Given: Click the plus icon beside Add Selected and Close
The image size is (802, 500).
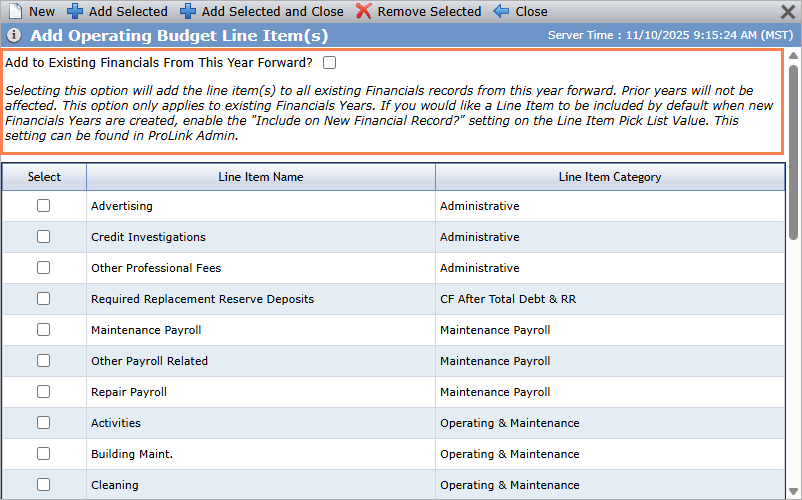Looking at the screenshot, I should (188, 11).
